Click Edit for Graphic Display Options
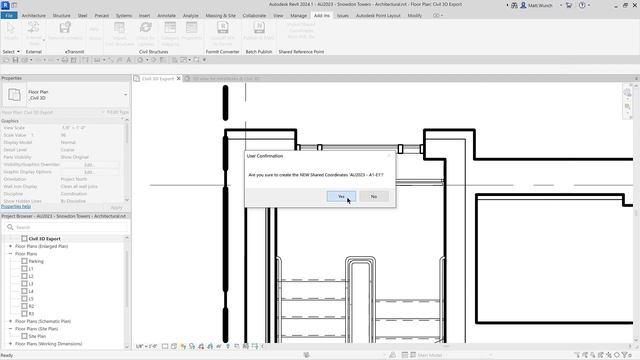The width and height of the screenshot is (640, 360). (89, 172)
